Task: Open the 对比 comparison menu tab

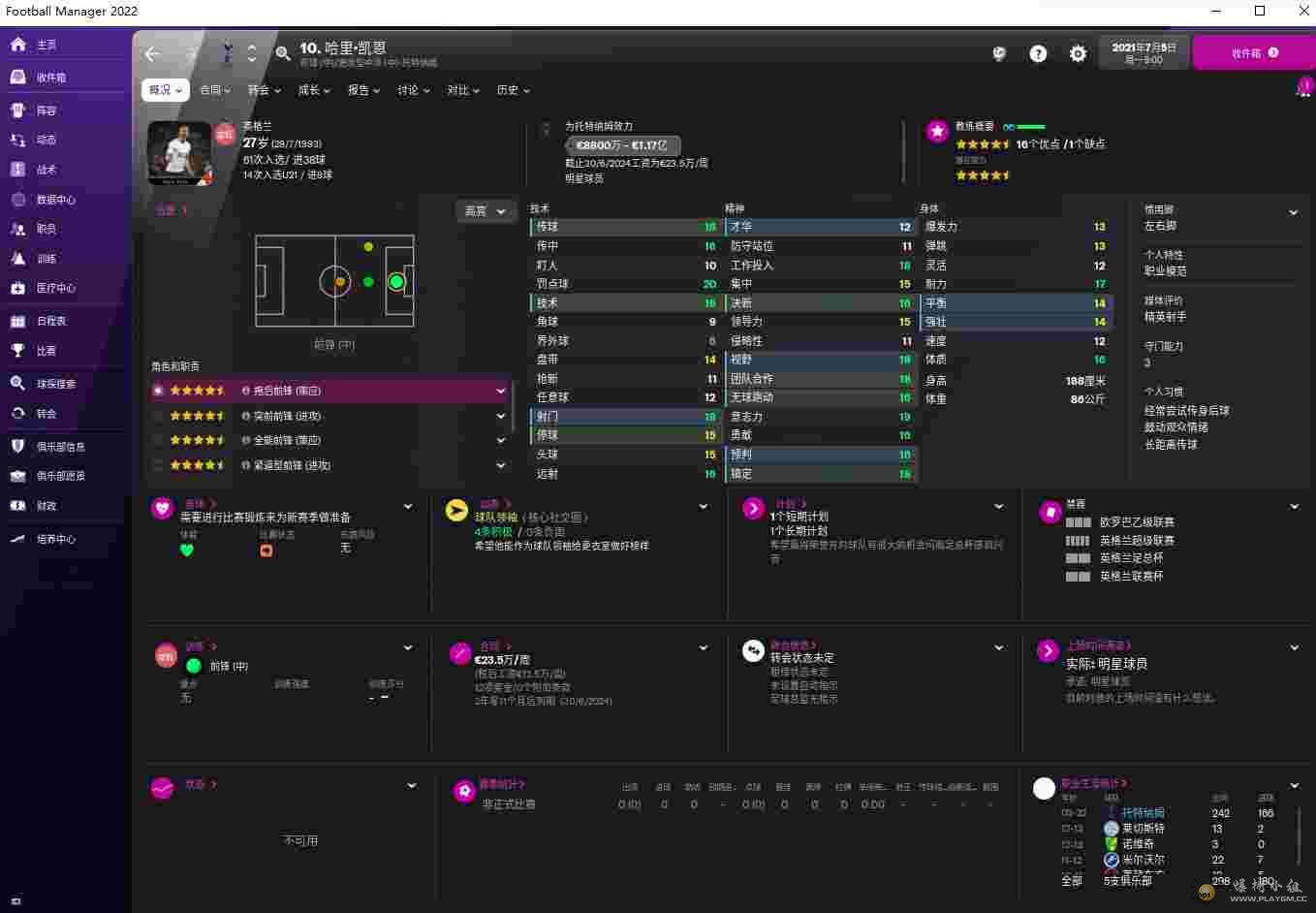Action: coord(463,90)
